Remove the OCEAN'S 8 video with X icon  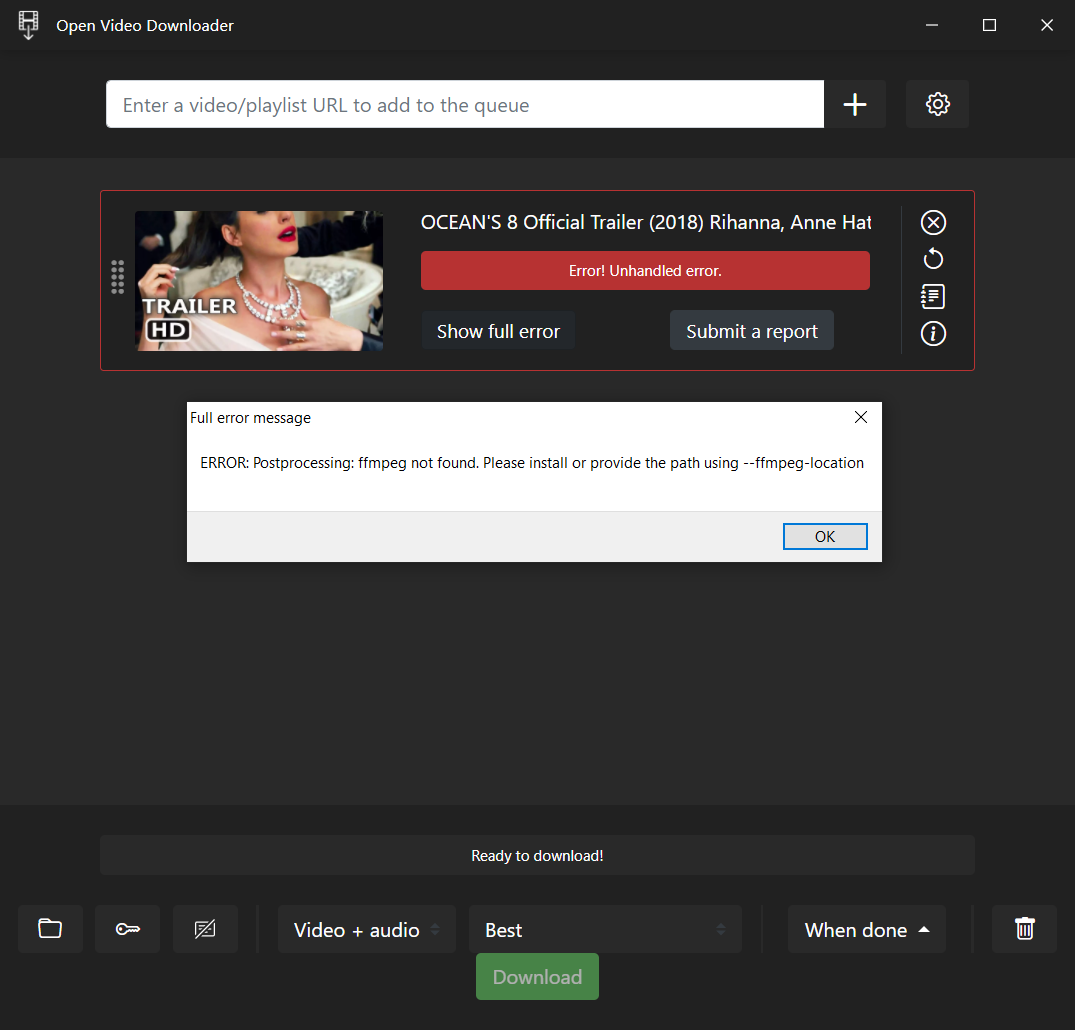(933, 222)
